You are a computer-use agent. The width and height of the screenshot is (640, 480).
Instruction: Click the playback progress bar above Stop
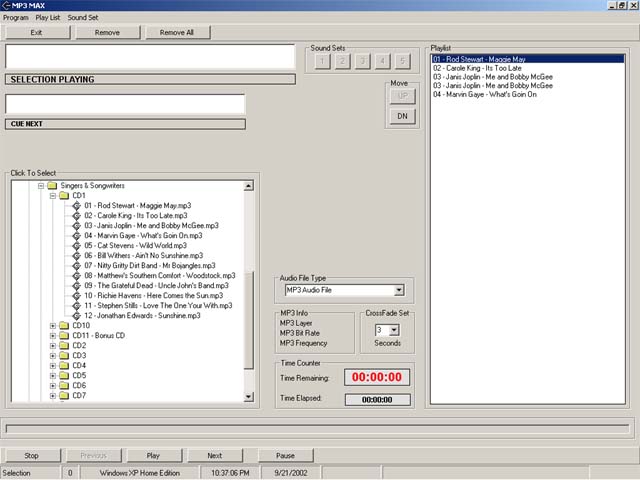tap(318, 429)
